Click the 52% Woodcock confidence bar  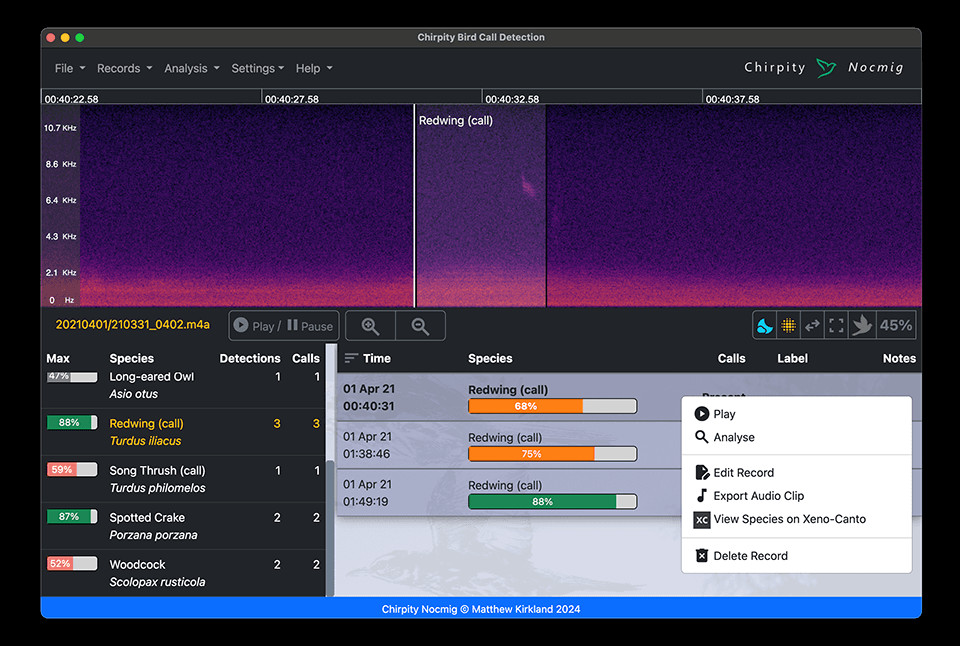coord(72,563)
